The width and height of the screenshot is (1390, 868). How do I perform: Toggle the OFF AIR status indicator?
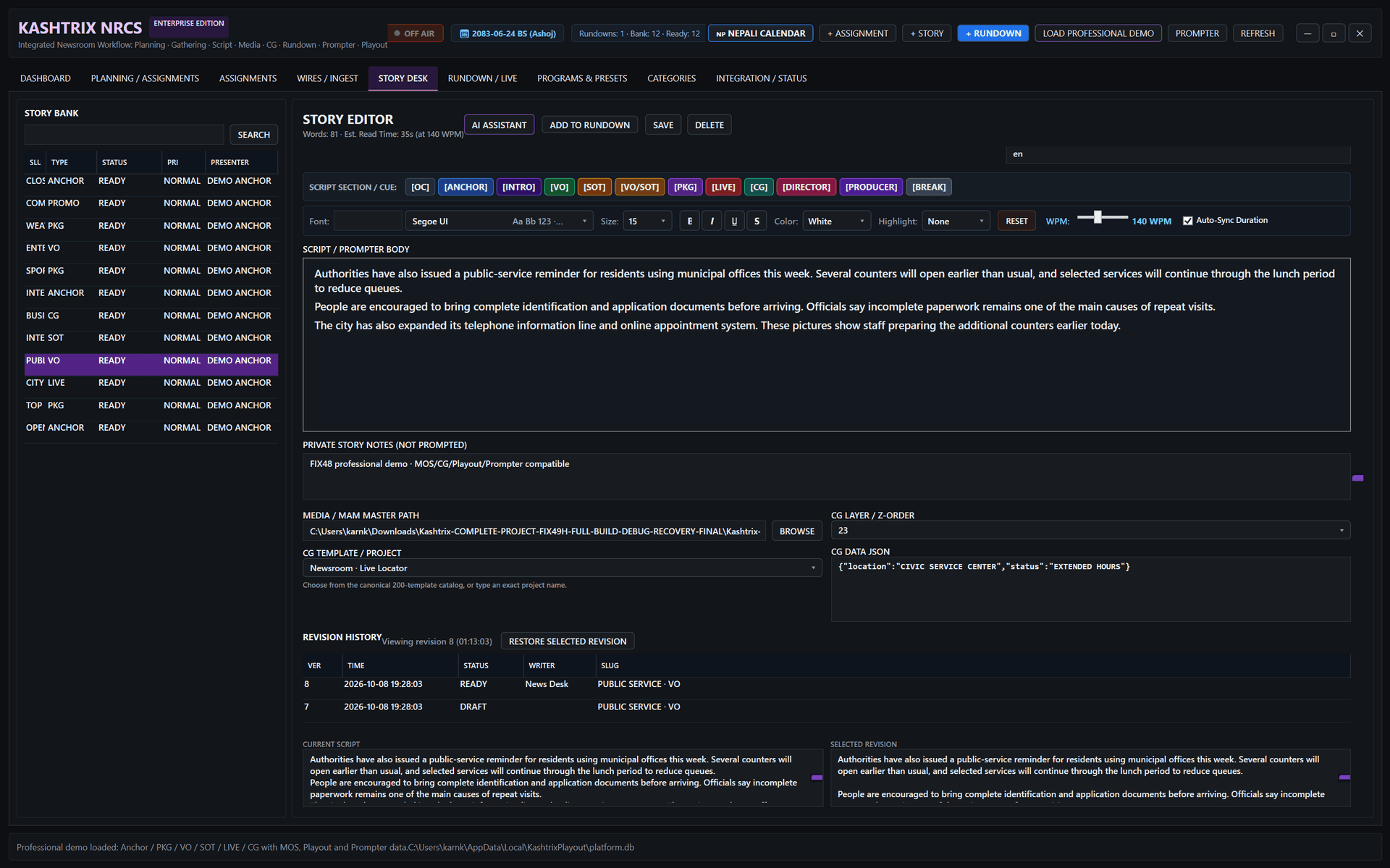coord(416,34)
